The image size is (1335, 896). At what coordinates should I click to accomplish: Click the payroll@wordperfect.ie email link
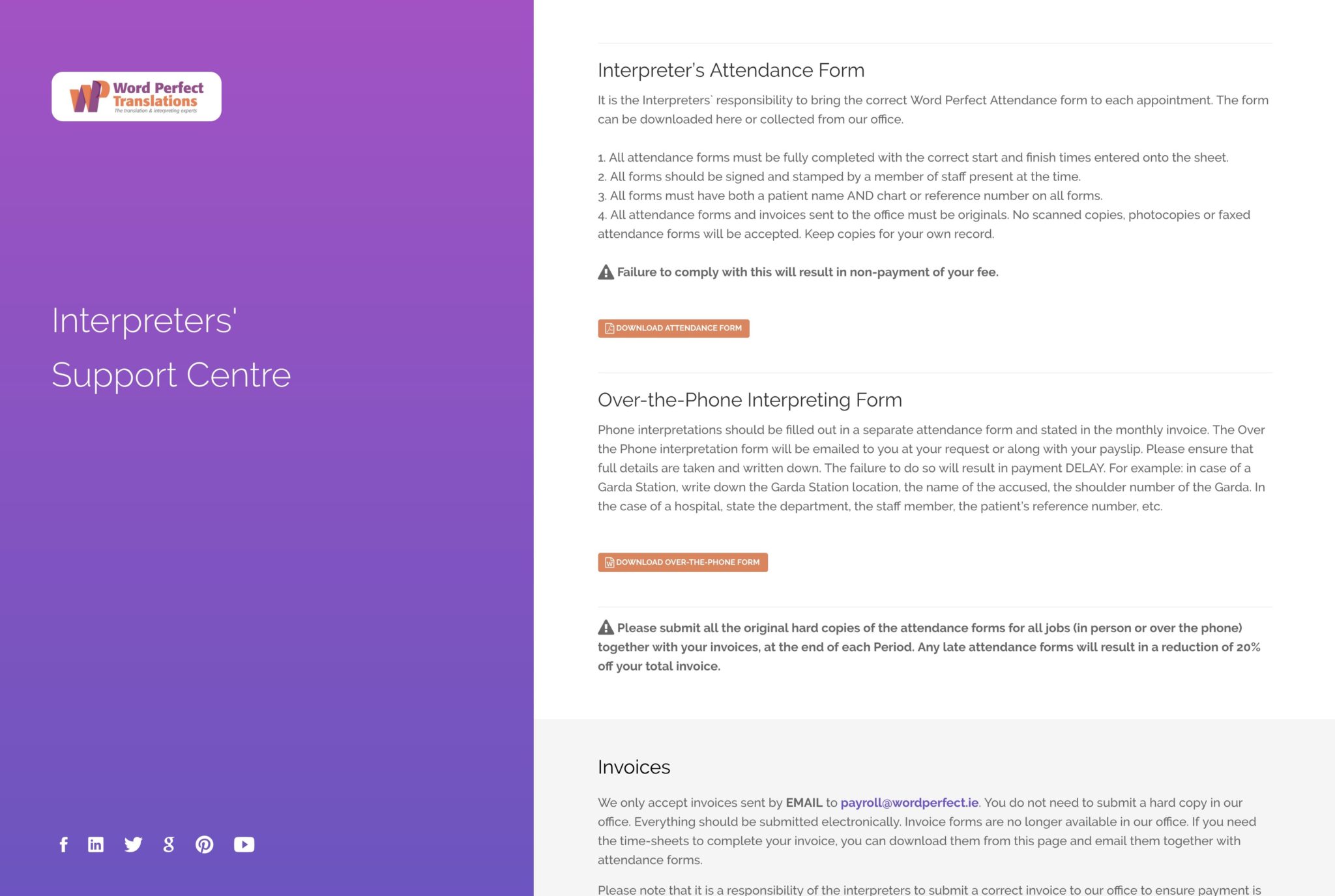pyautogui.click(x=909, y=802)
